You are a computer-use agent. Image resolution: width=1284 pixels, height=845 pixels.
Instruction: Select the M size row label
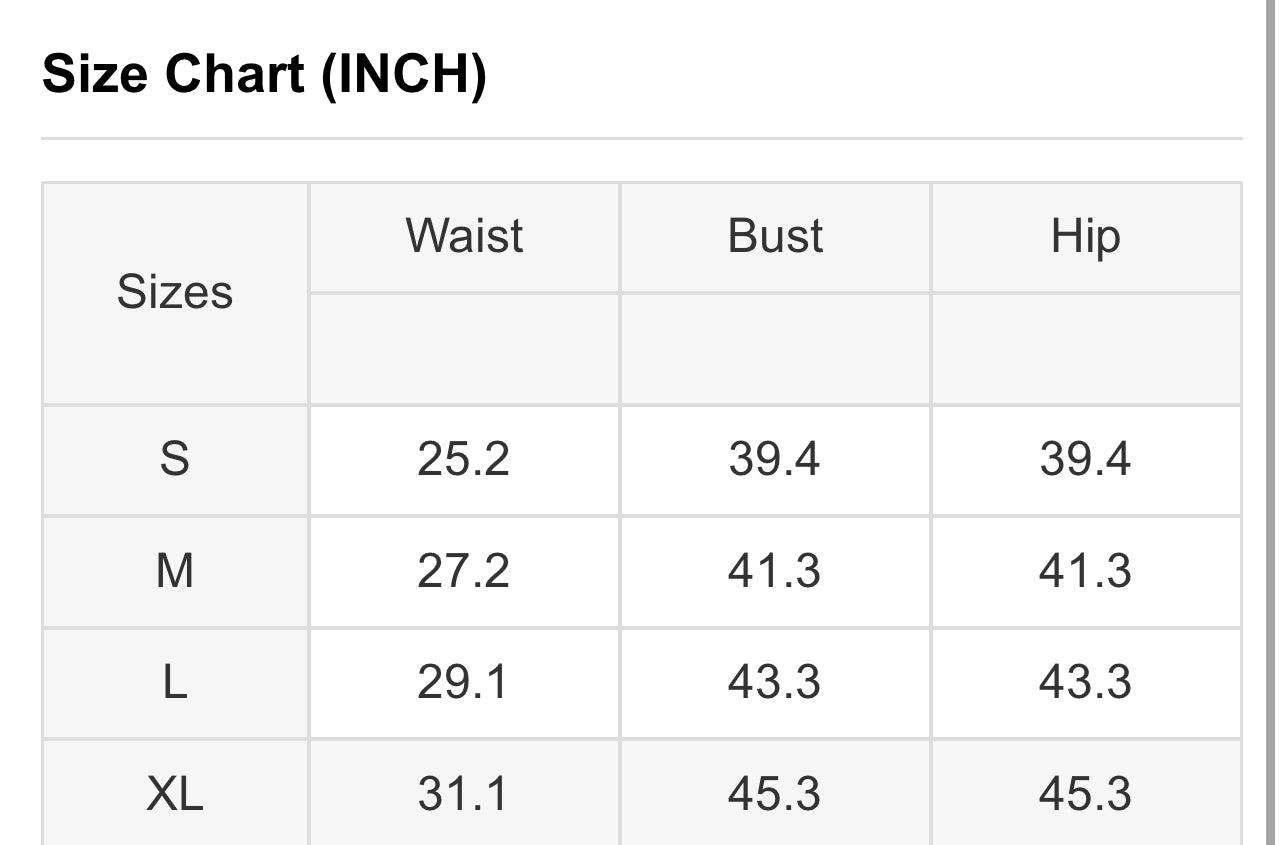click(175, 571)
